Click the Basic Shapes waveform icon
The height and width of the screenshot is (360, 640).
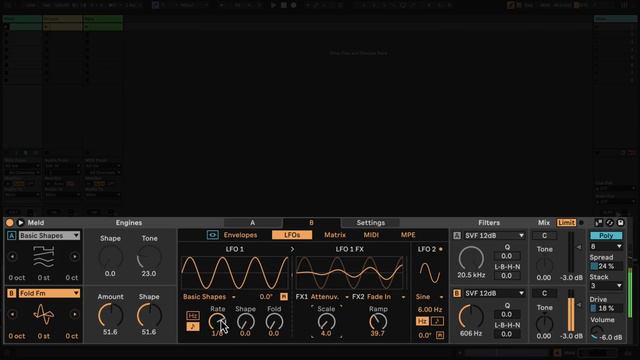44,256
